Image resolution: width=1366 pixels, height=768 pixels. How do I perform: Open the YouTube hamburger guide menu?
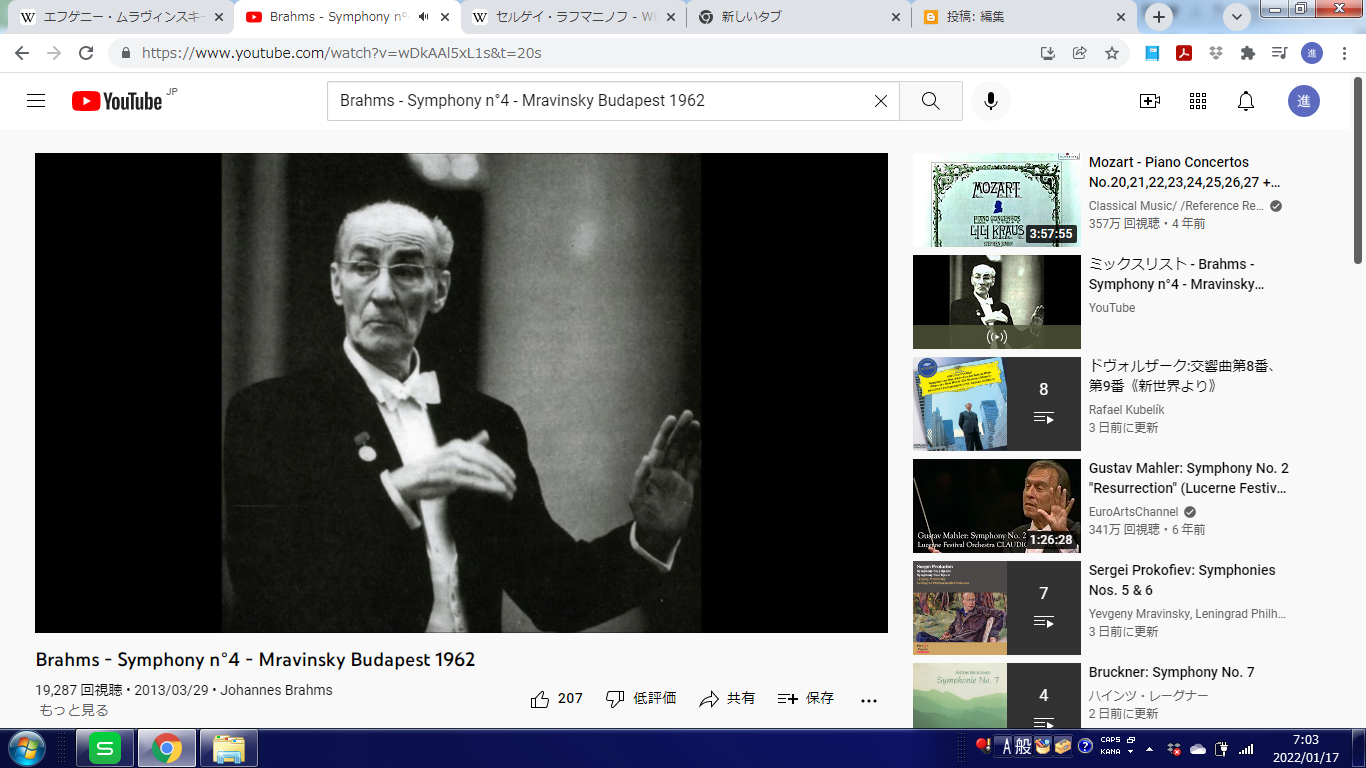click(36, 101)
